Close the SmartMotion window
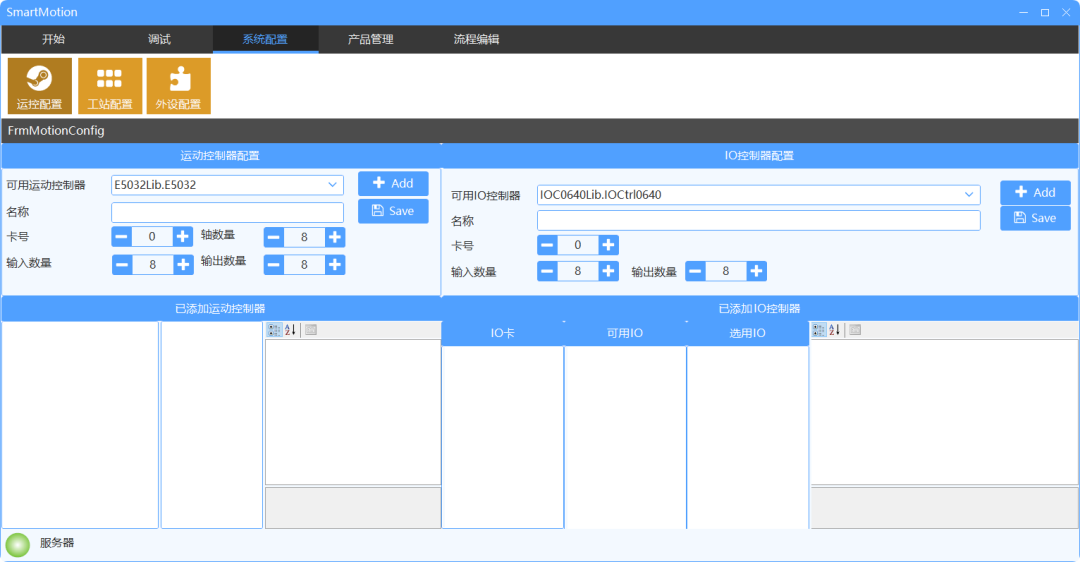Image resolution: width=1080 pixels, height=562 pixels. (1066, 12)
